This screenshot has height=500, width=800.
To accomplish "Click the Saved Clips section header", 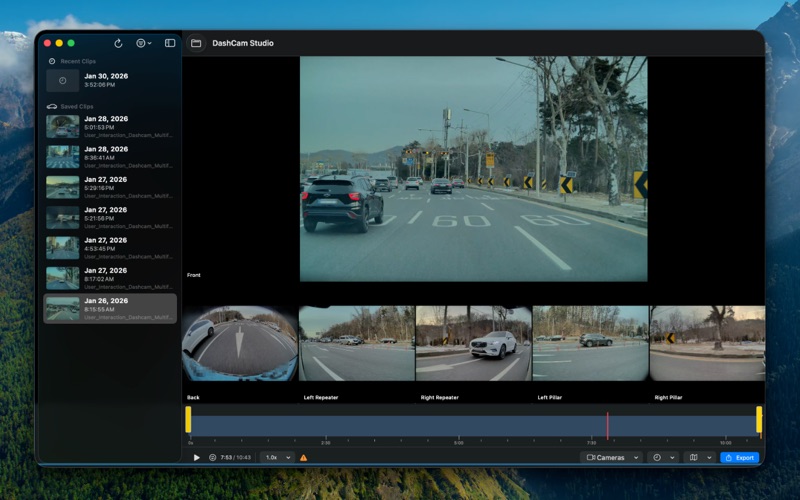I will pos(77,107).
